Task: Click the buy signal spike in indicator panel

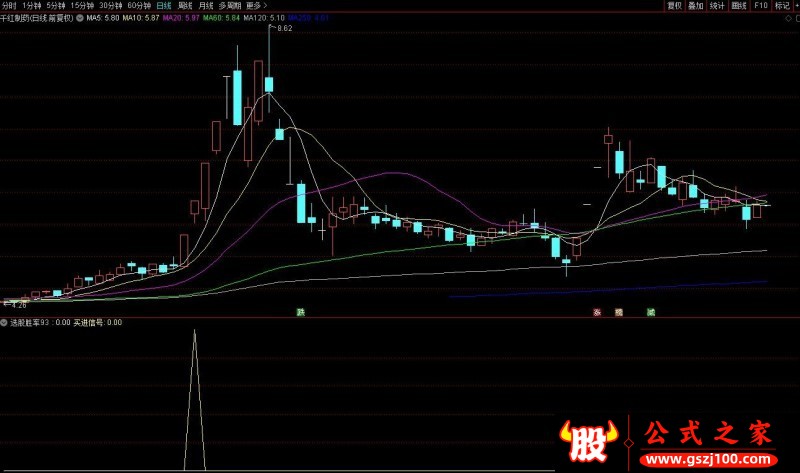Action: coord(194,400)
